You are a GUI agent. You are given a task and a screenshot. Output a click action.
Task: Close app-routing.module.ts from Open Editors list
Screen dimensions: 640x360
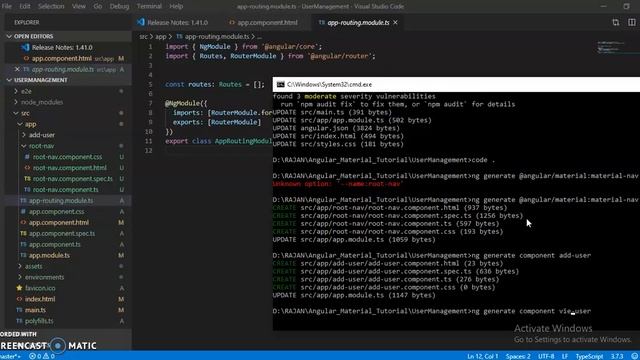[17, 69]
